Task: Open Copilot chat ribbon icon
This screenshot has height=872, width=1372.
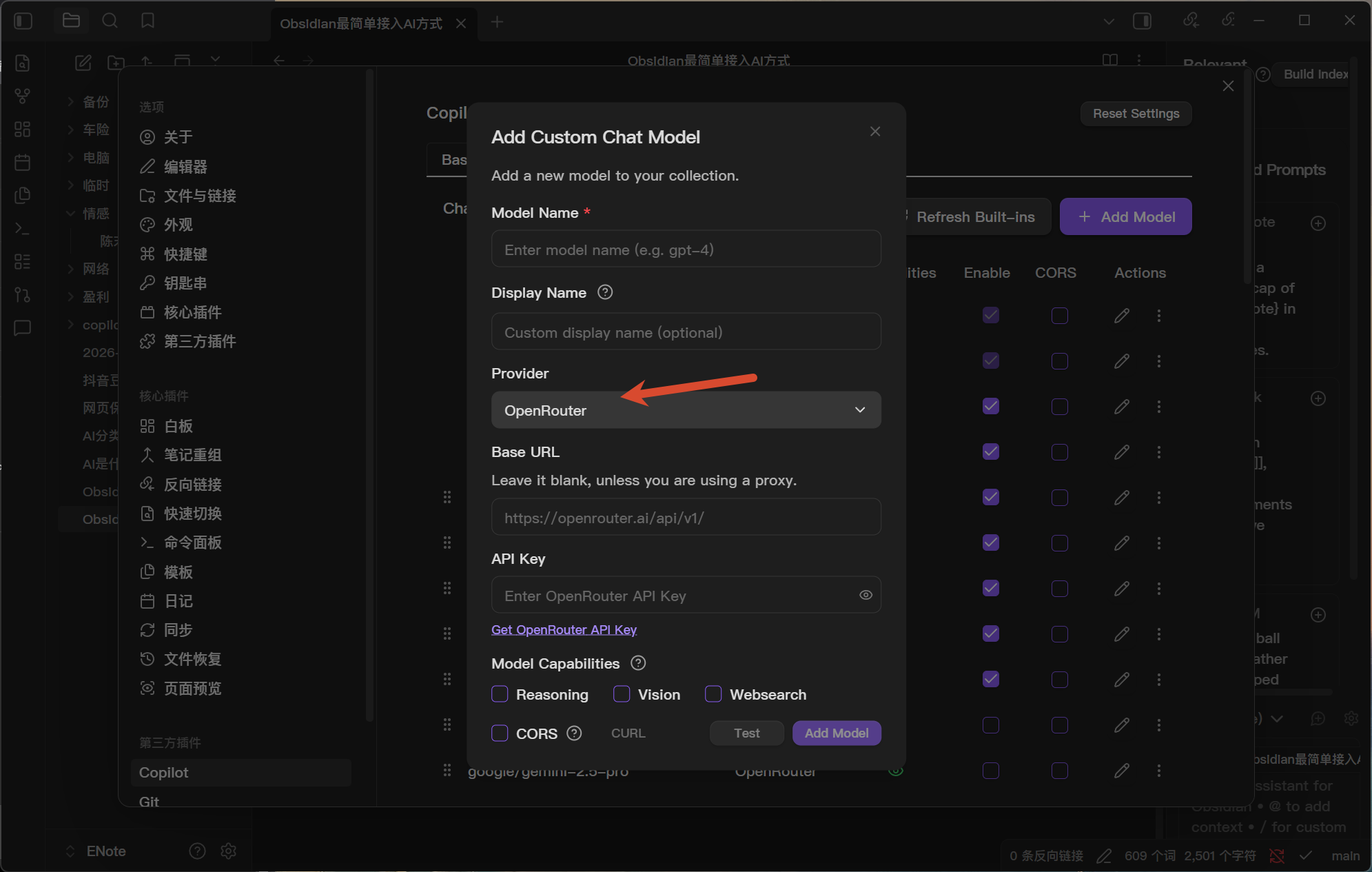Action: point(23,327)
